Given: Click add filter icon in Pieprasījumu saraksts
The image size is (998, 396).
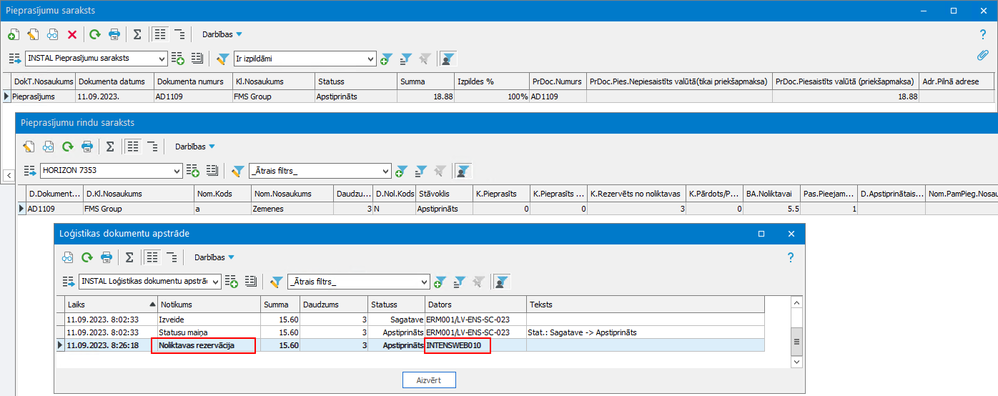Looking at the screenshot, I should tap(385, 59).
